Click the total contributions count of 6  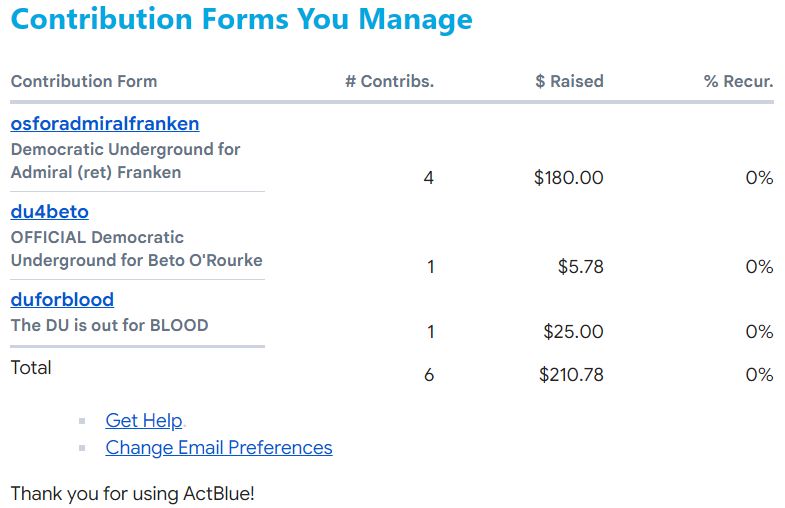click(x=429, y=375)
